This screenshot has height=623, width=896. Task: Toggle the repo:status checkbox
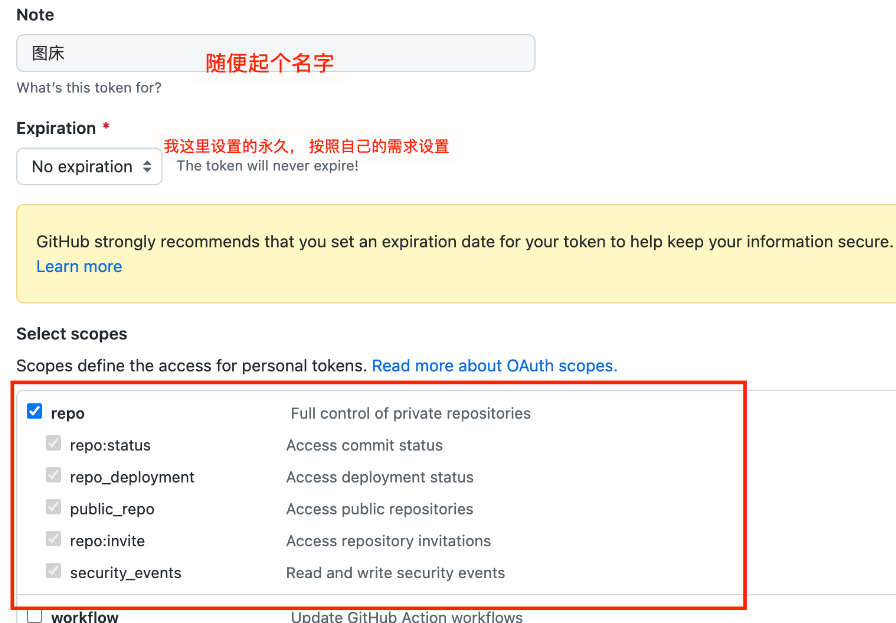pos(53,443)
